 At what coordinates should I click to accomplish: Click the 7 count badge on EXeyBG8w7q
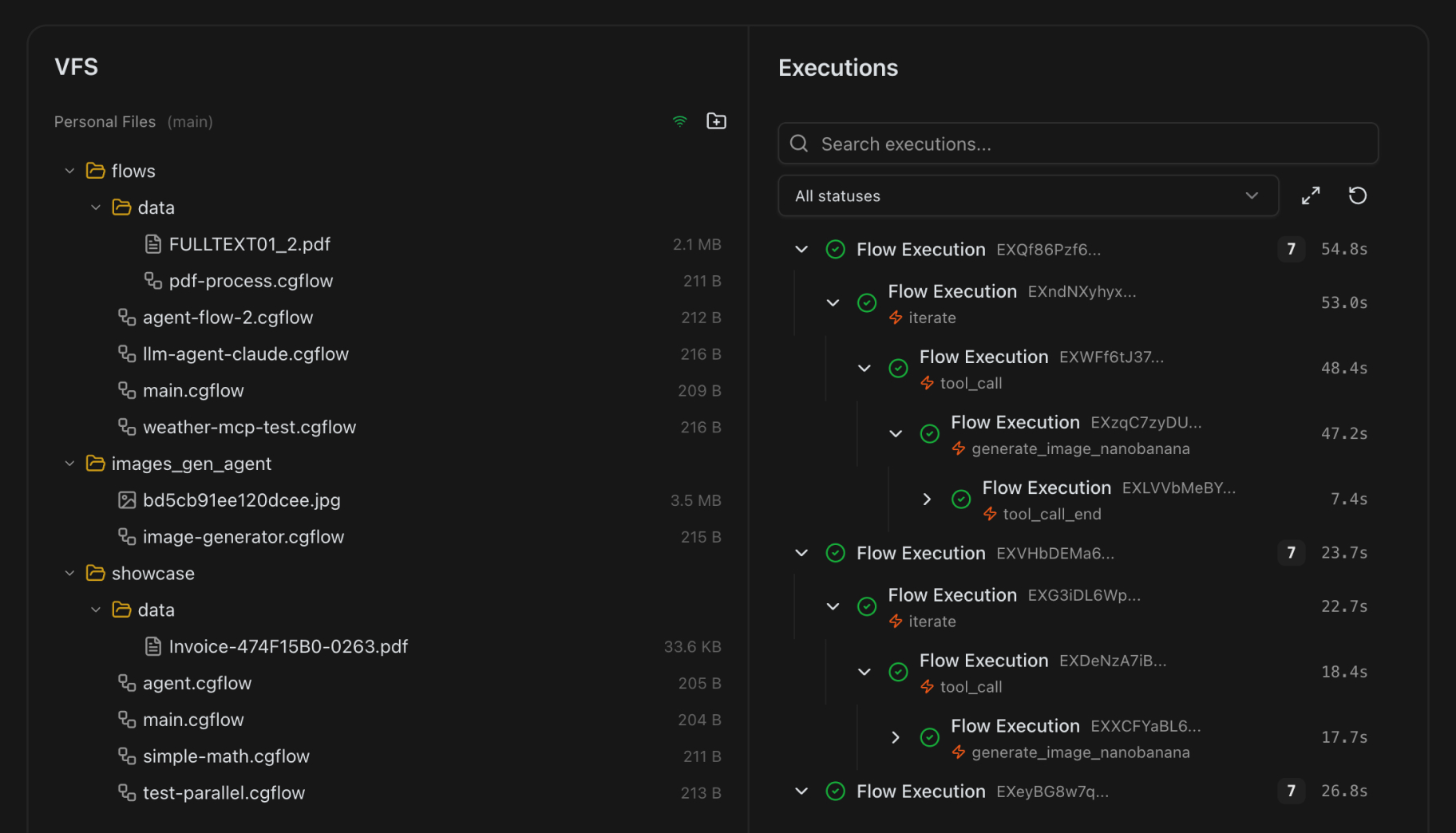click(x=1292, y=792)
